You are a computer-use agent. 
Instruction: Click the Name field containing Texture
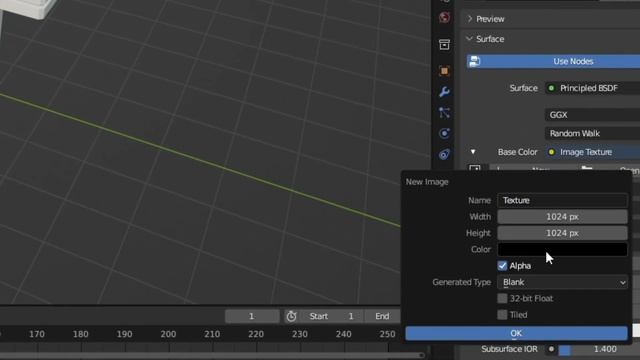pyautogui.click(x=562, y=200)
